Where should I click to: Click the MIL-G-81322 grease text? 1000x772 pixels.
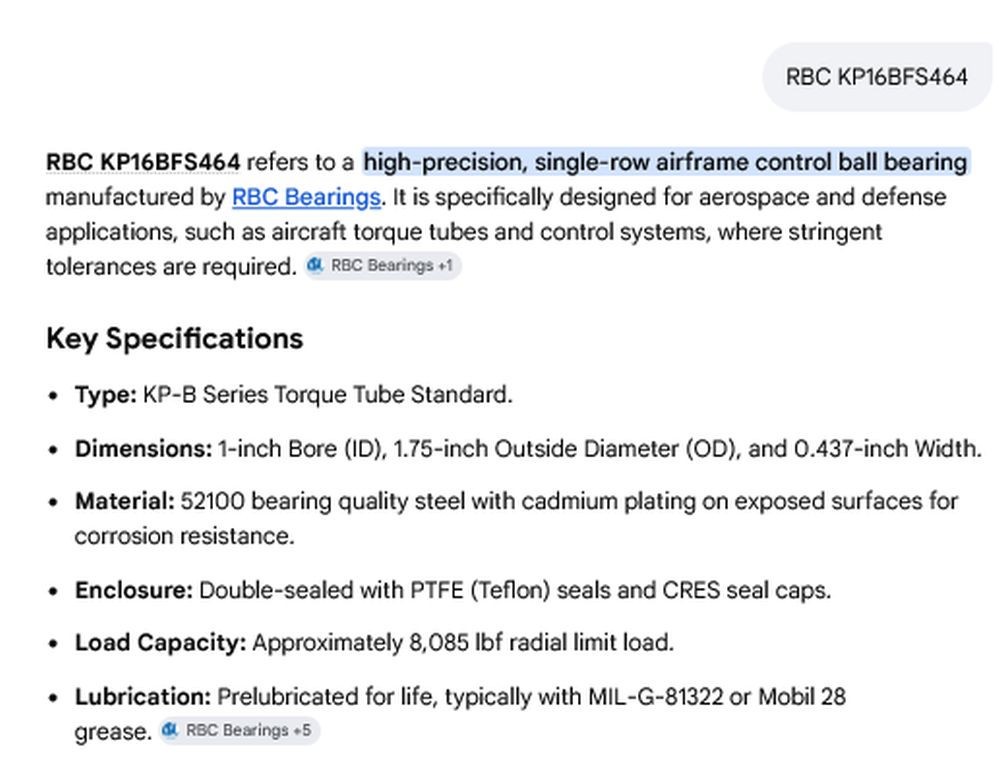click(655, 697)
